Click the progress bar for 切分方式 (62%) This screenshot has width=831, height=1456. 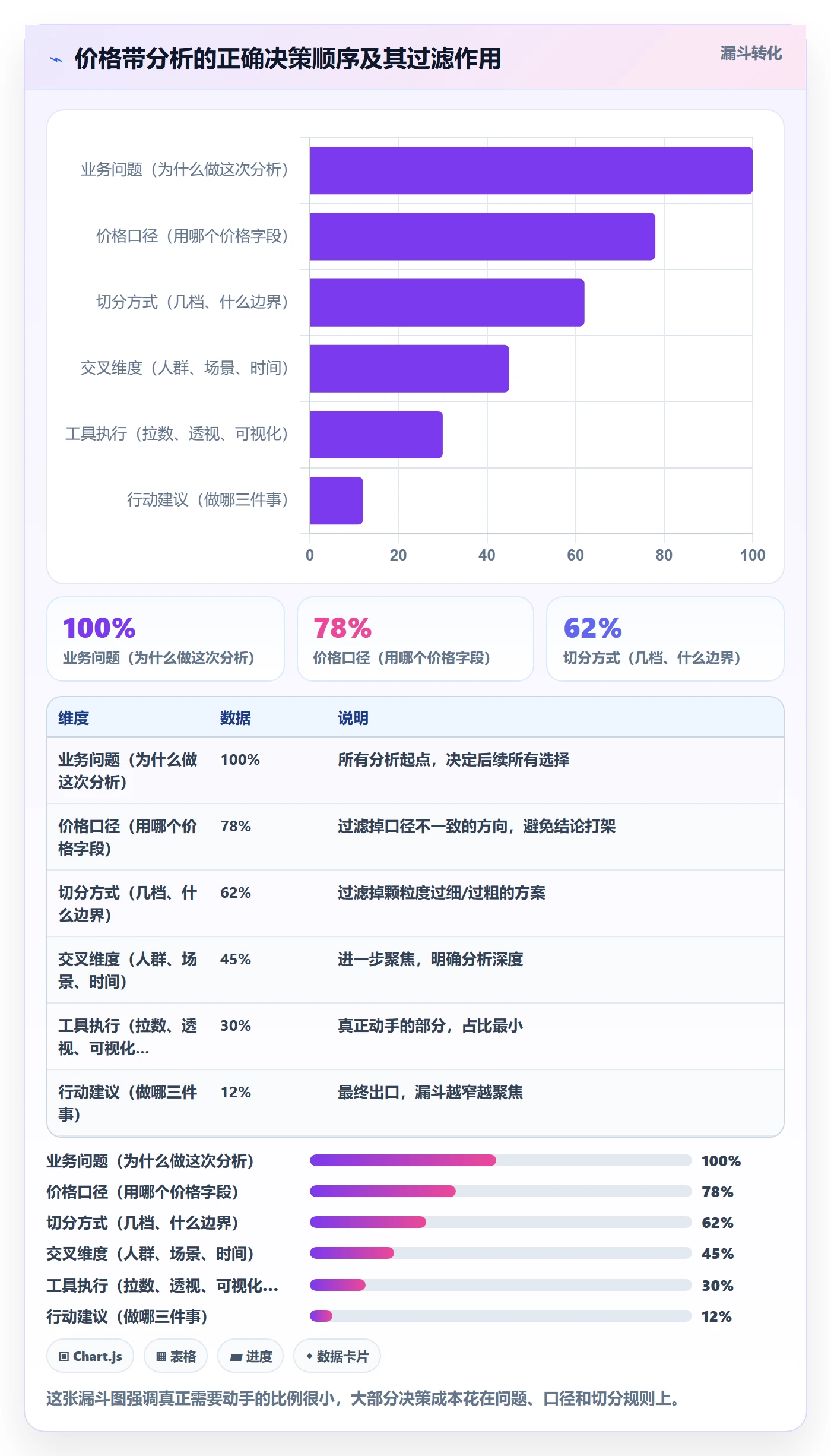(501, 1222)
